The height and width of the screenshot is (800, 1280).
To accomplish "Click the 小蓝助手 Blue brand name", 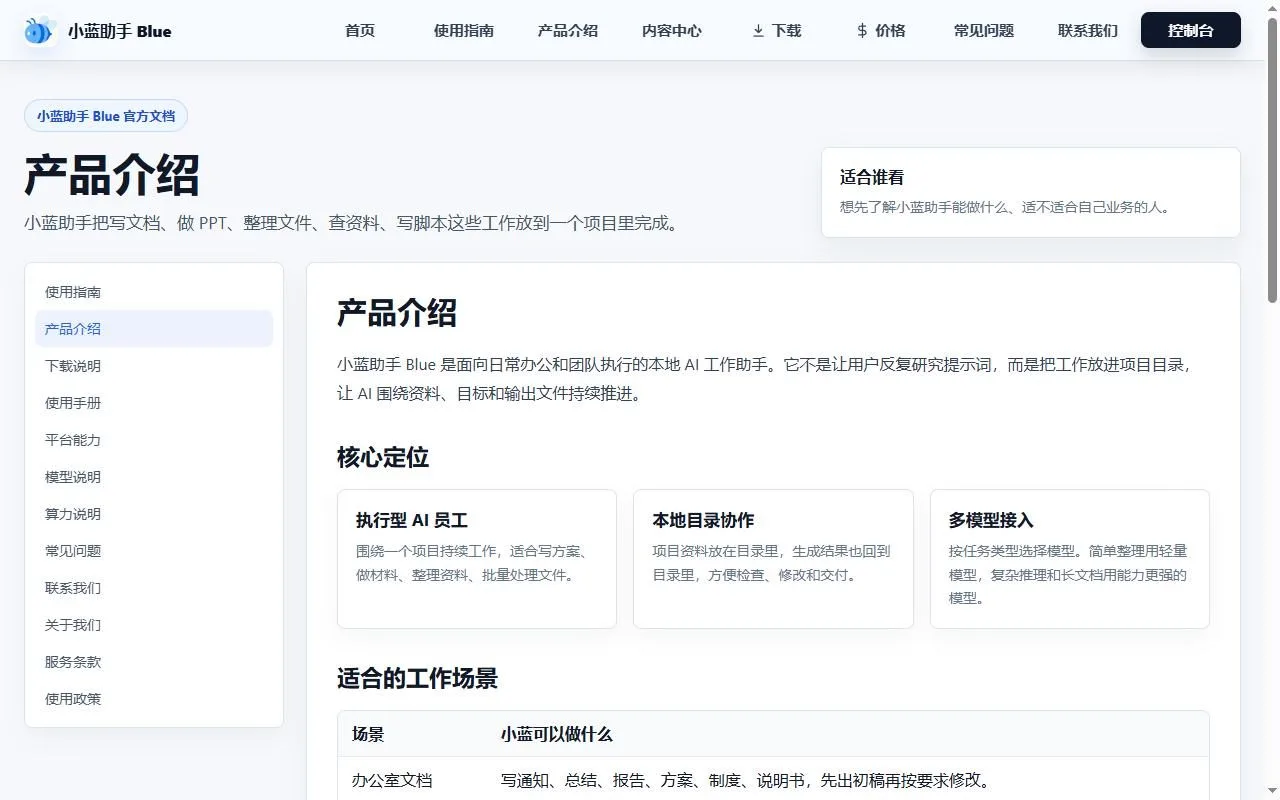I will point(120,31).
